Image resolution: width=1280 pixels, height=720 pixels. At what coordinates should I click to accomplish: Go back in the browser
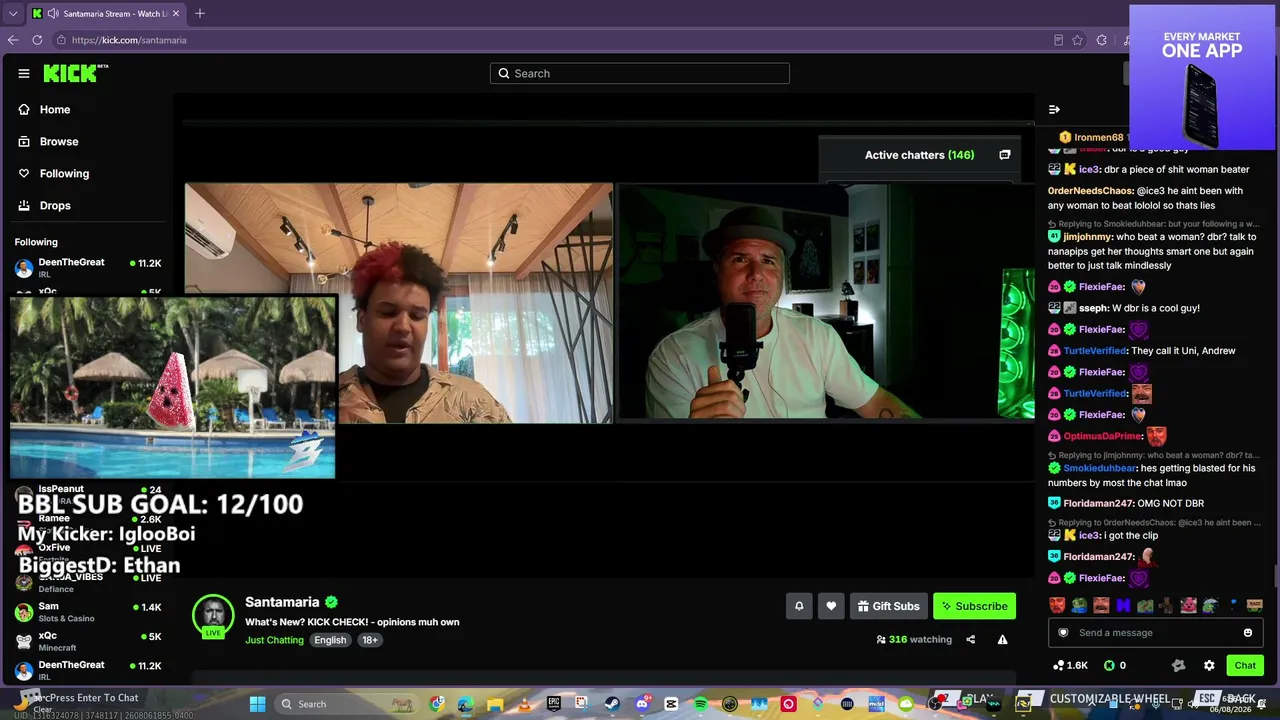coord(13,40)
